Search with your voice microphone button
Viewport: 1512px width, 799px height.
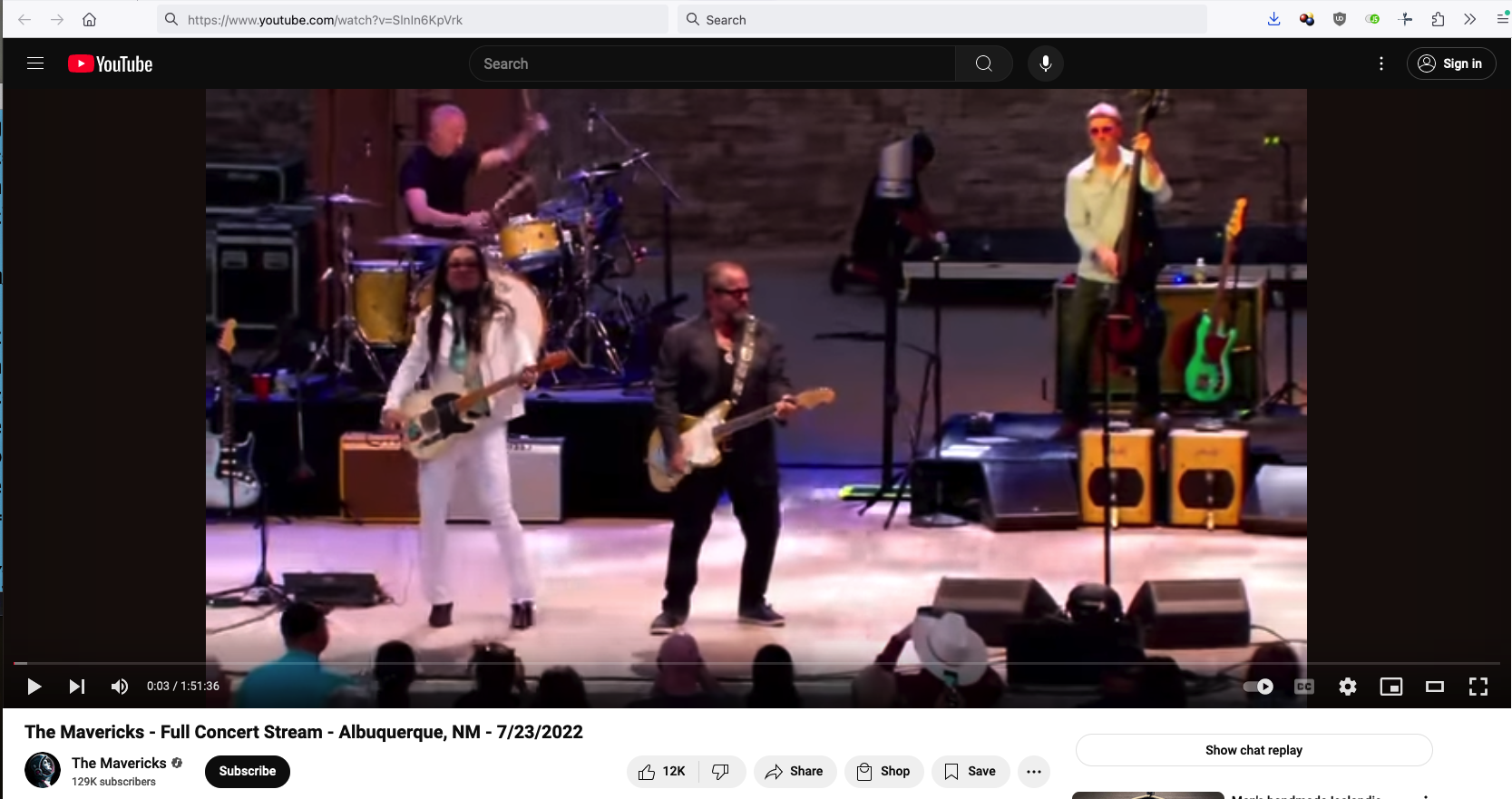[1046, 63]
